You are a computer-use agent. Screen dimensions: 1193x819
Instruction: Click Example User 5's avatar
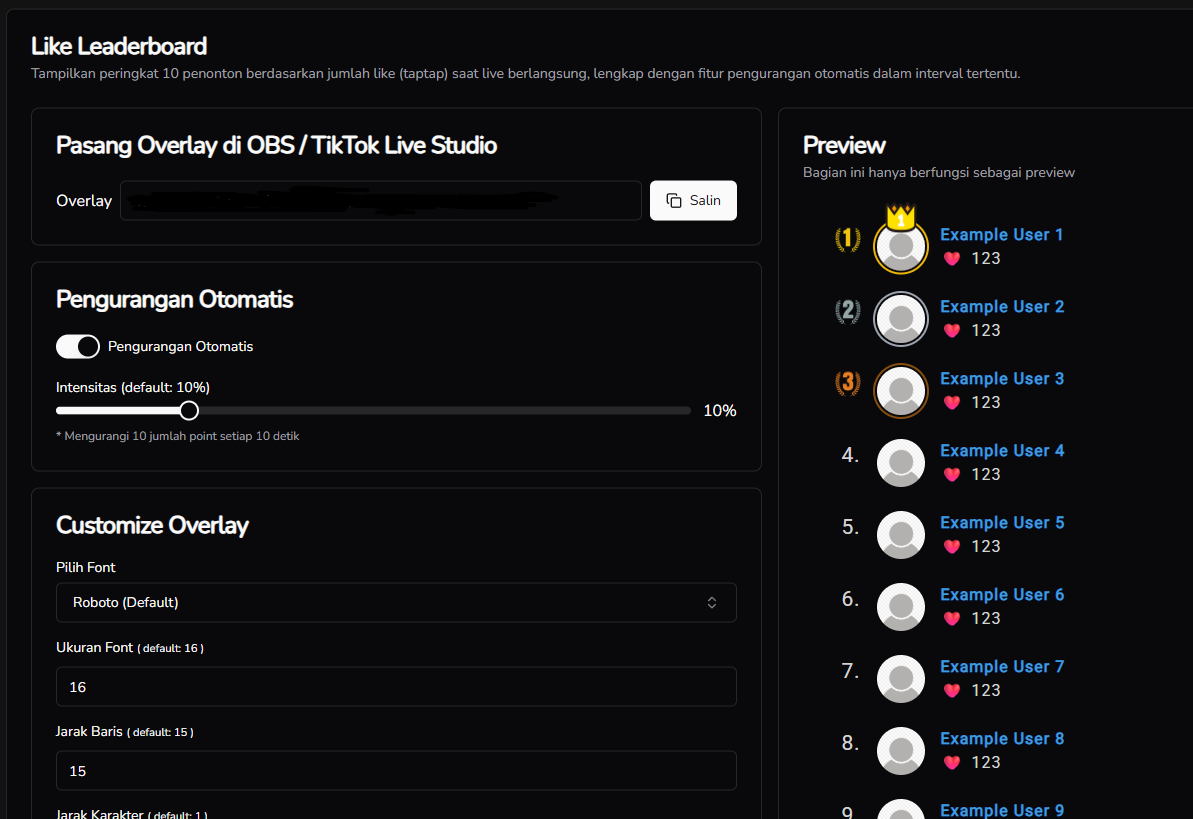901,535
